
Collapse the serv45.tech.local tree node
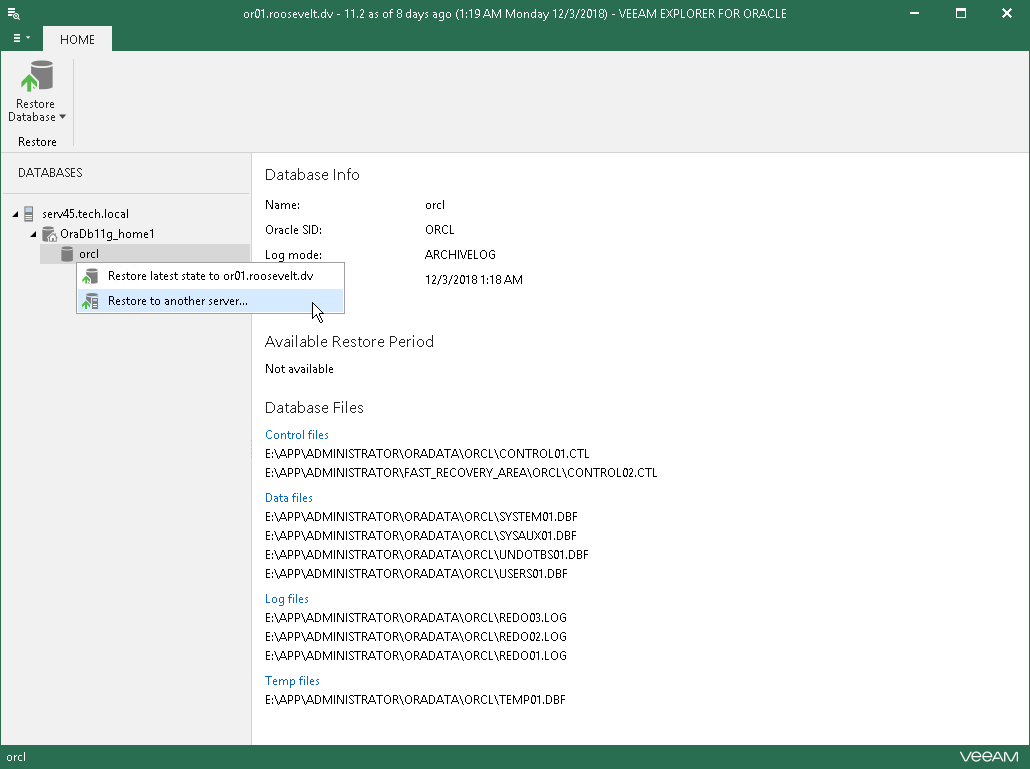pyautogui.click(x=15, y=214)
